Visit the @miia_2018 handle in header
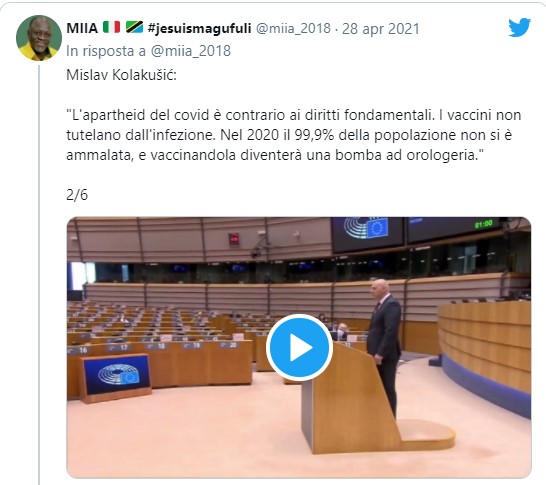 pos(293,29)
